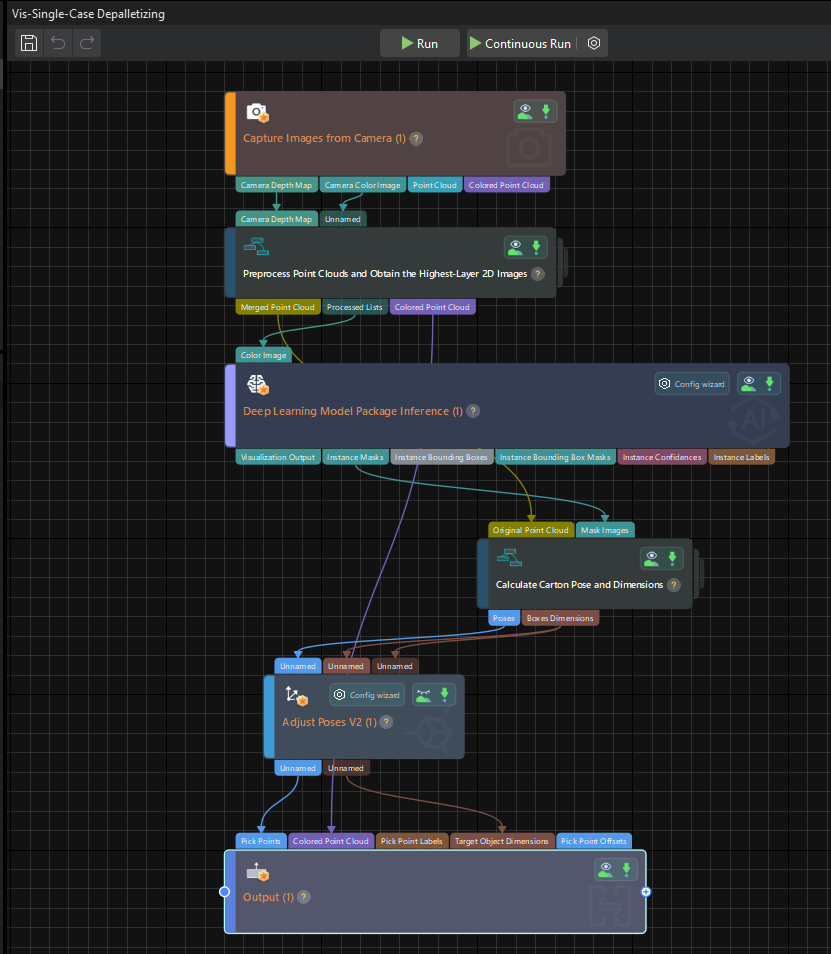This screenshot has width=831, height=954.
Task: Select Instance Masks output port
Action: point(355,457)
